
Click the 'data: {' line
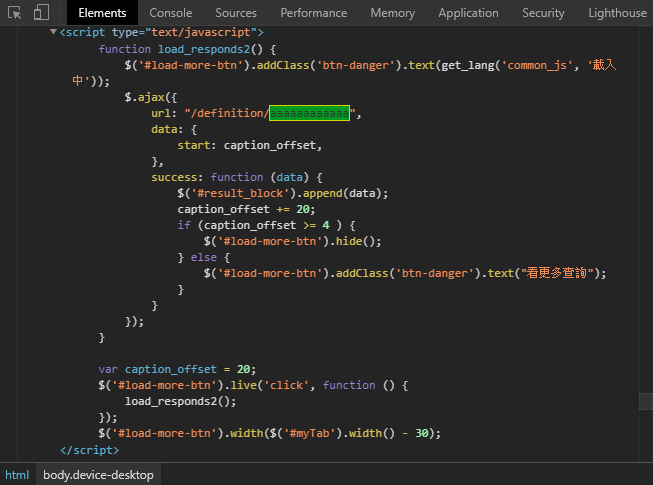pos(174,129)
